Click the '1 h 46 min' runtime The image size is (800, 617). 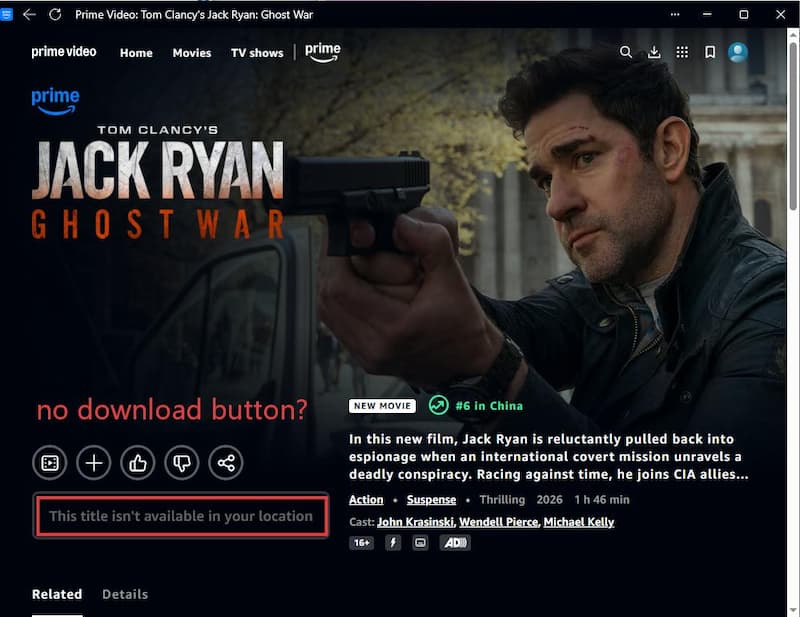click(602, 500)
